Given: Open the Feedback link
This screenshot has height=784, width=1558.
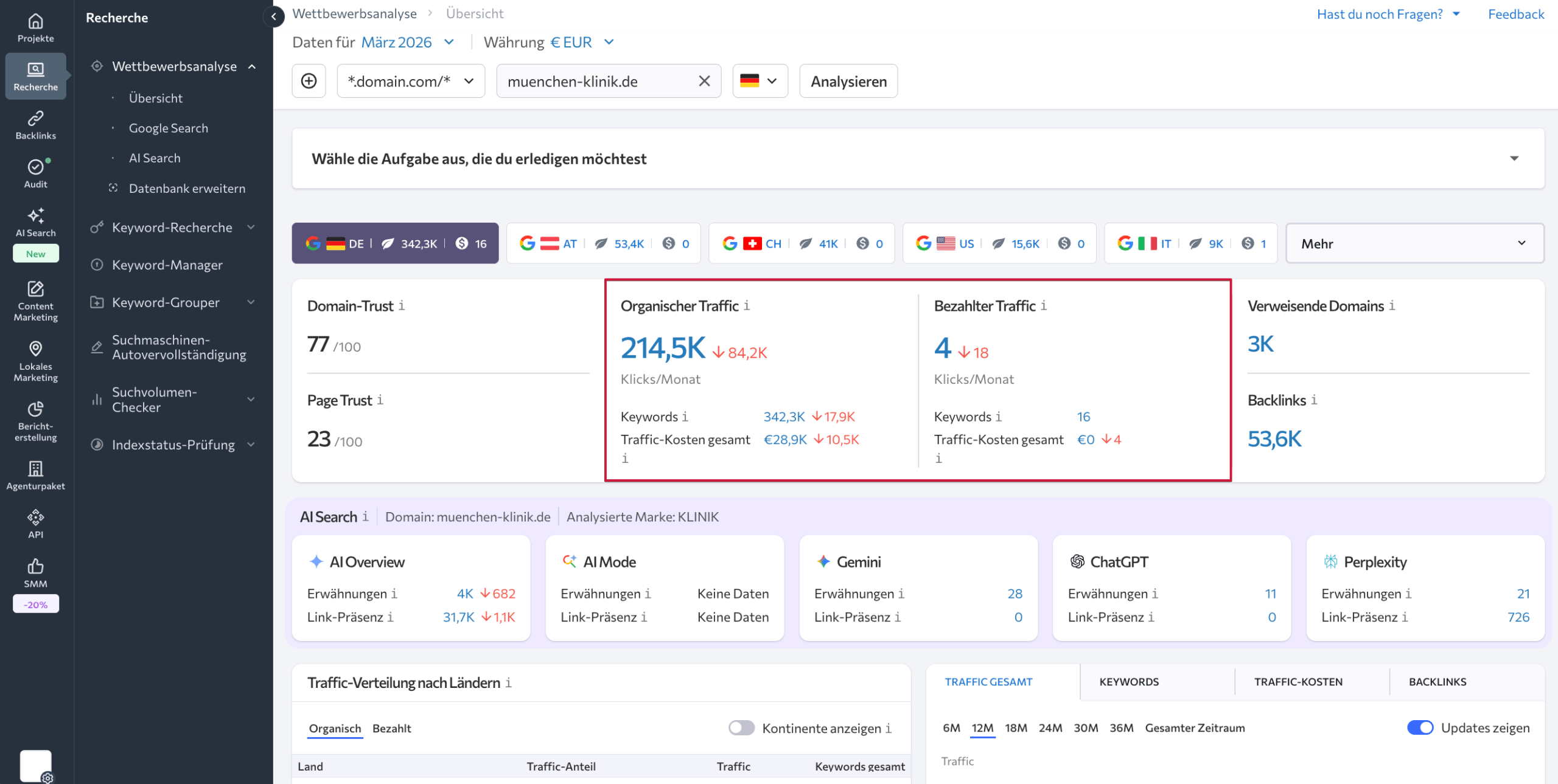Looking at the screenshot, I should 1515,13.
